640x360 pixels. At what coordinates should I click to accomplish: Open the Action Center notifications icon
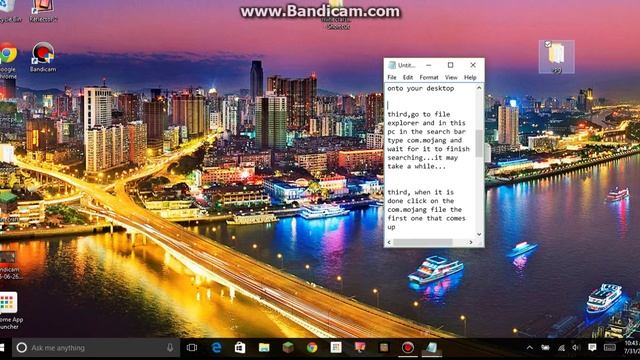(592, 348)
